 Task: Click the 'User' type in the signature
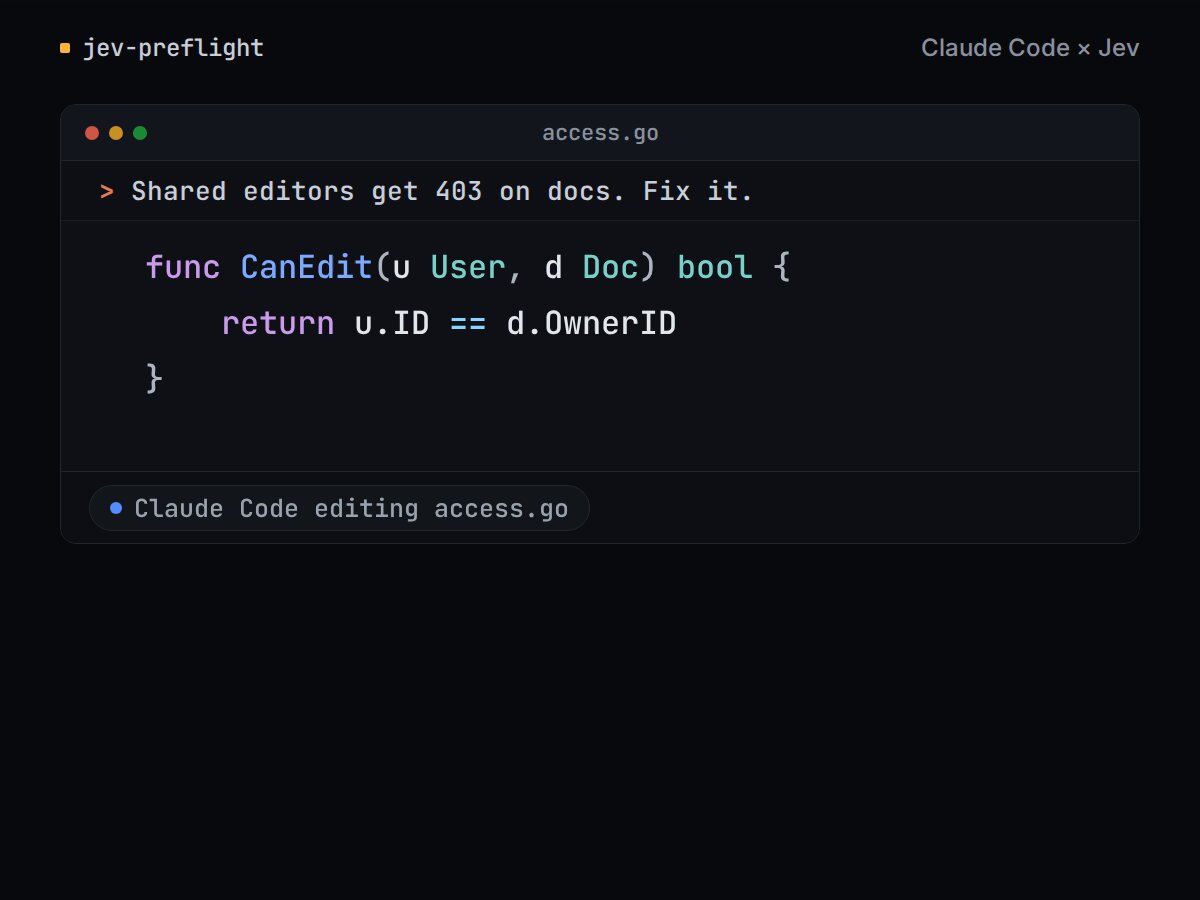[x=468, y=268]
